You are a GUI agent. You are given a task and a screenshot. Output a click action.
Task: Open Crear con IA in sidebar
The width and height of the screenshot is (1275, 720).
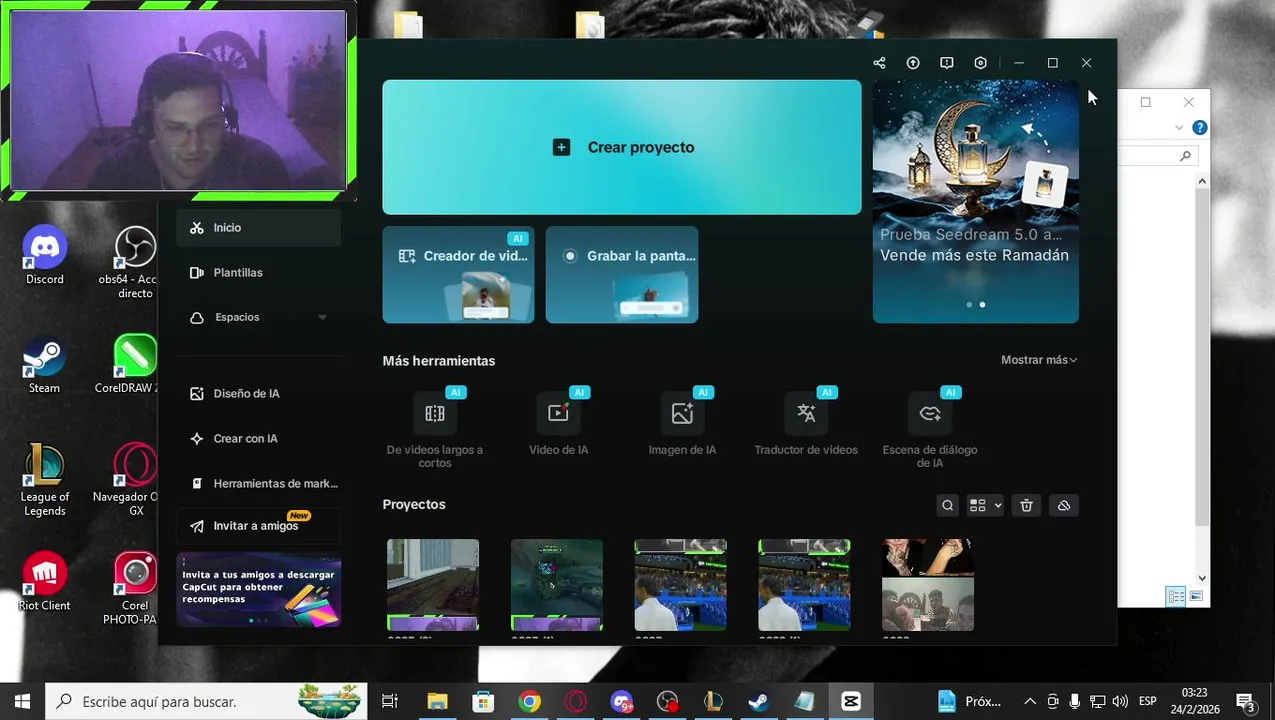(x=259, y=439)
